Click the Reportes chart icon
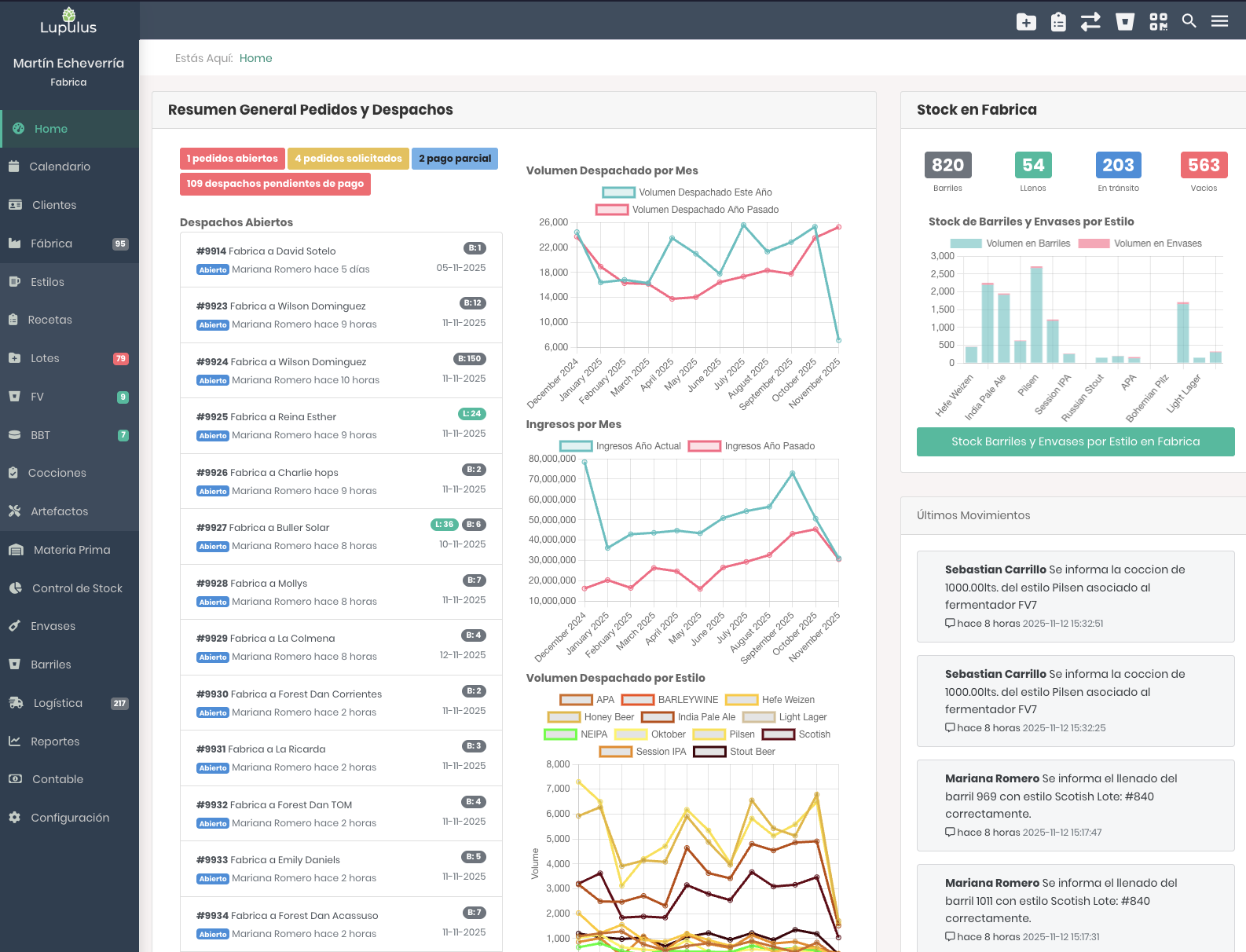Viewport: 1246px width, 952px height. 14,741
